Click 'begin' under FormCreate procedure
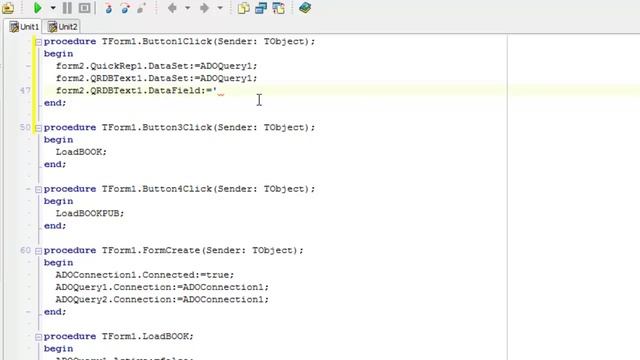The height and width of the screenshot is (360, 640). pyautogui.click(x=59, y=263)
